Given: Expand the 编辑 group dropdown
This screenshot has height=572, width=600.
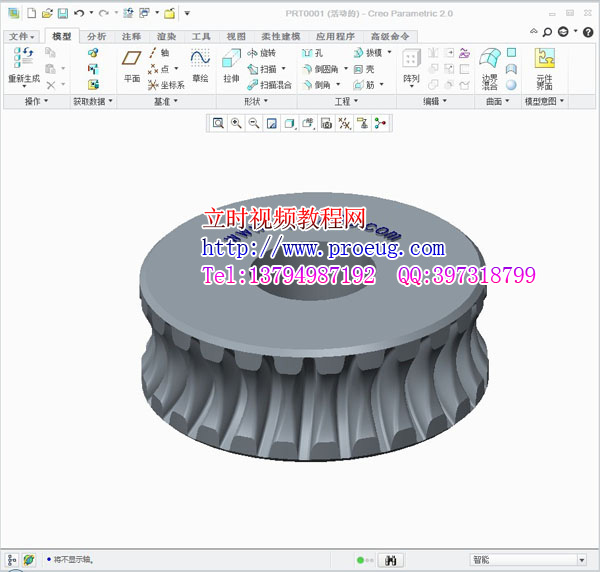Looking at the screenshot, I should click(x=435, y=101).
